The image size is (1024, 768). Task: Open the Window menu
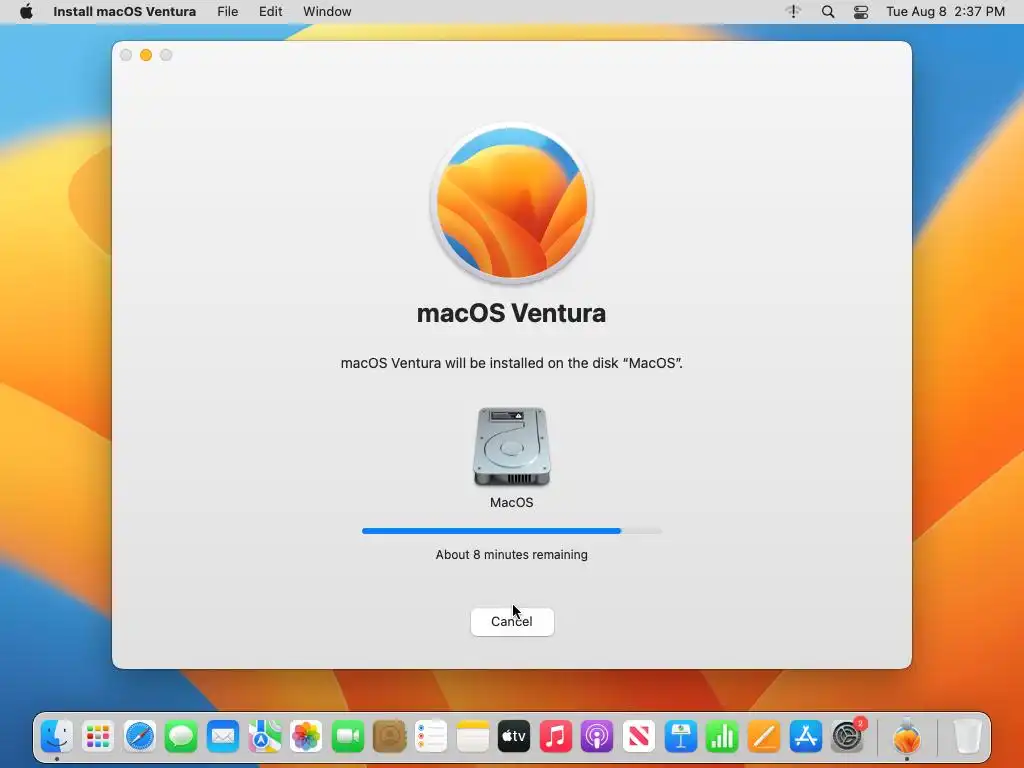click(x=327, y=12)
